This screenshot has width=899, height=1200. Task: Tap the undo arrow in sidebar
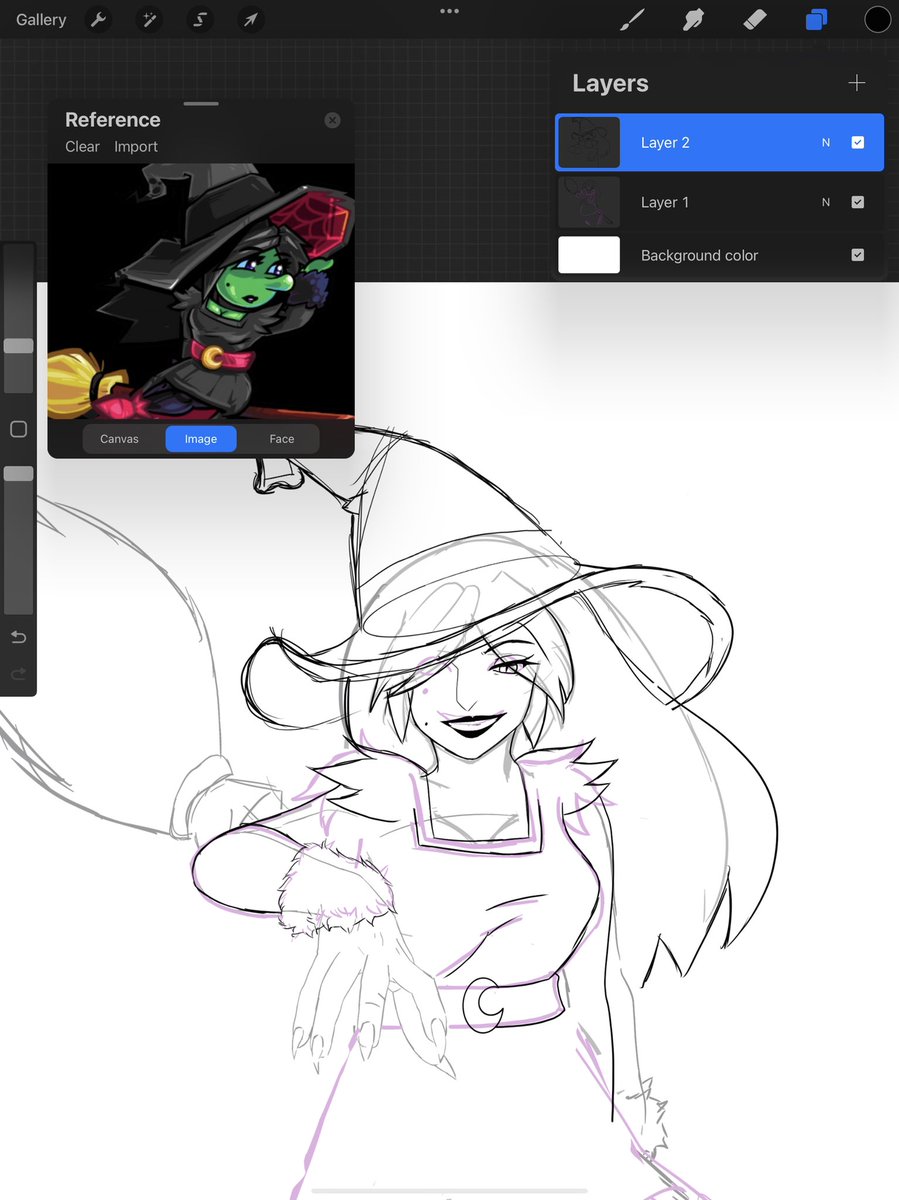click(18, 637)
